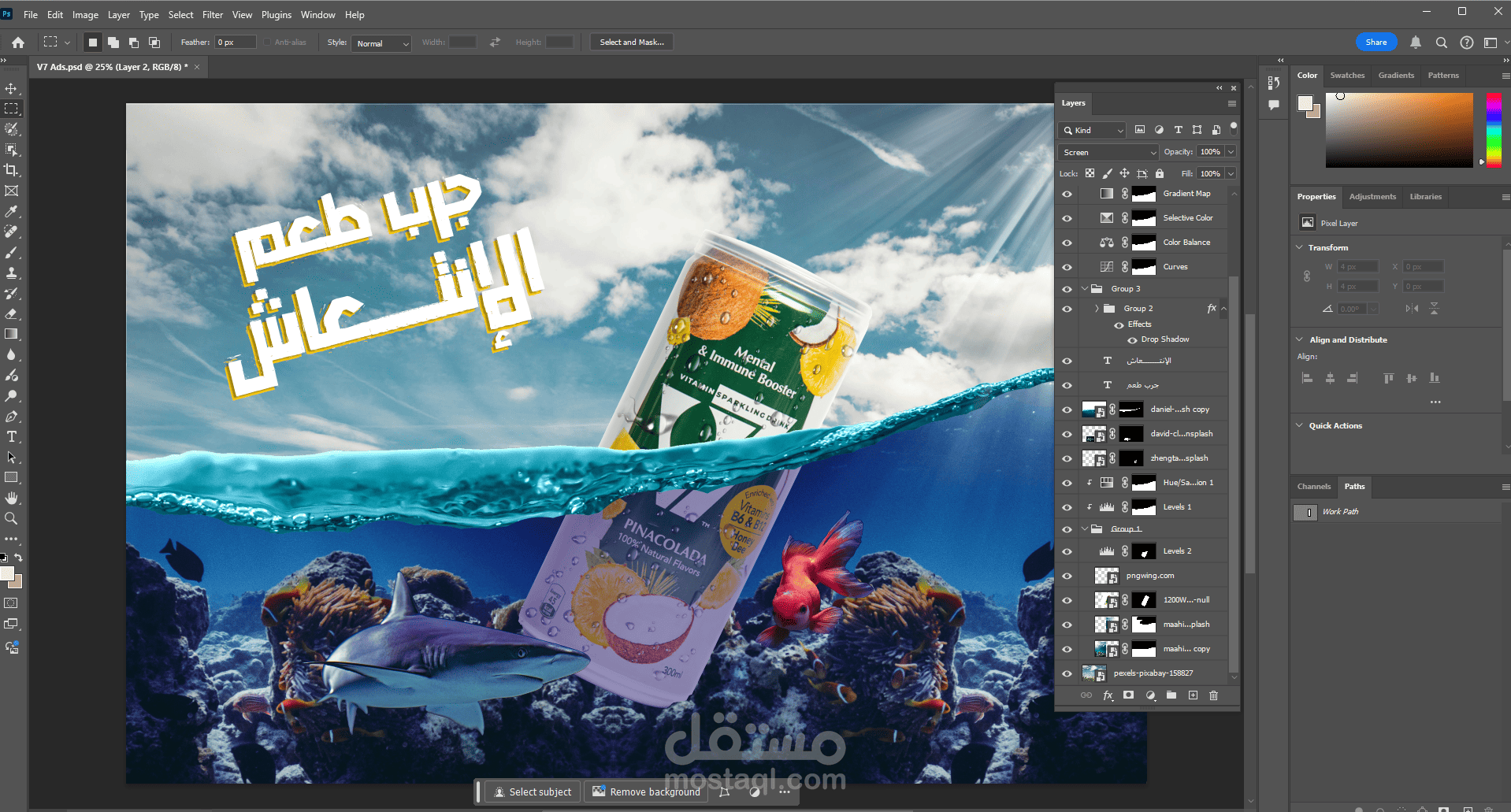Select the Eyedropper tool
This screenshot has width=1511, height=812.
11,211
